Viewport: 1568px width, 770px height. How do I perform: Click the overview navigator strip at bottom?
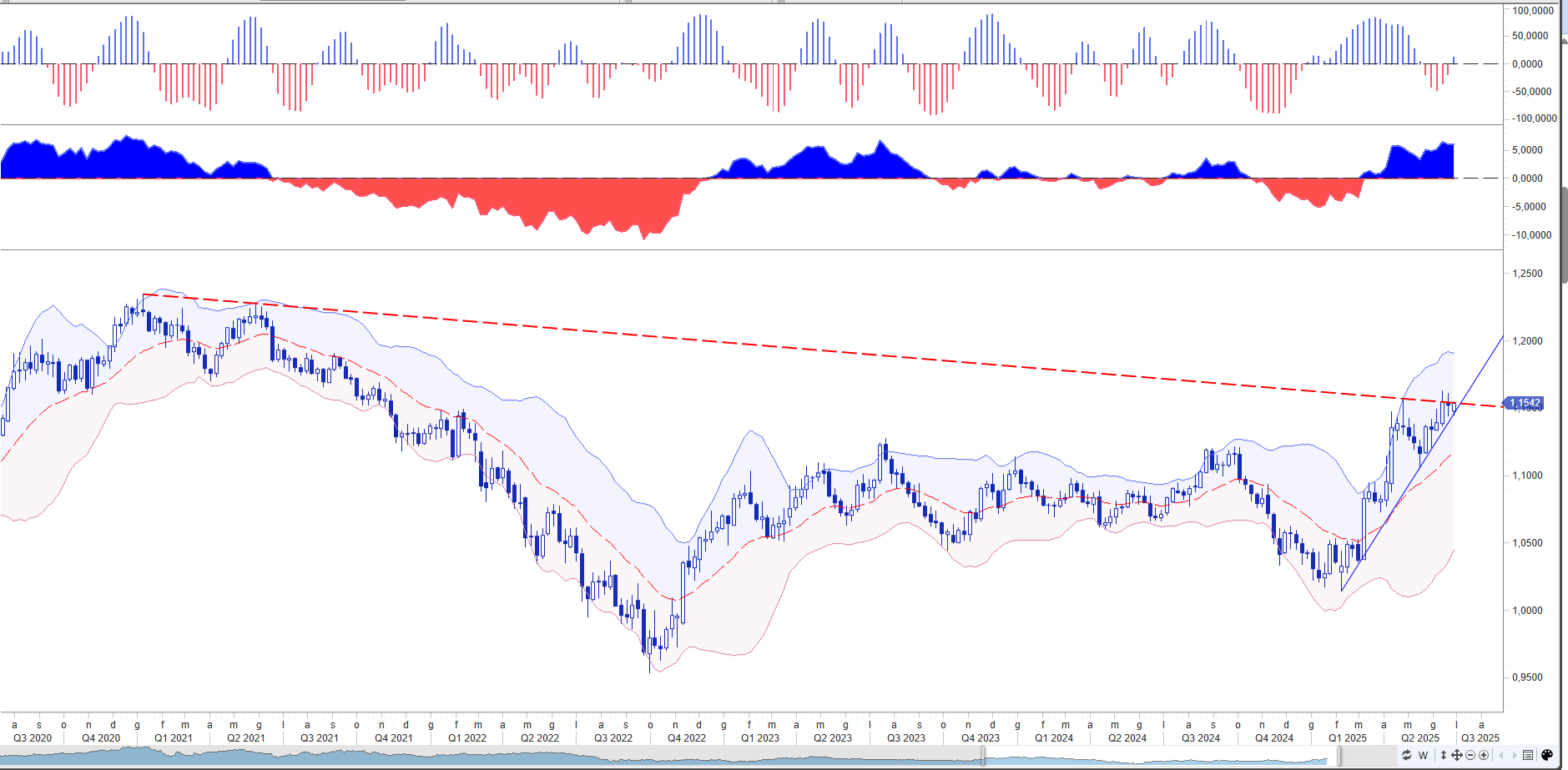(x=501, y=757)
